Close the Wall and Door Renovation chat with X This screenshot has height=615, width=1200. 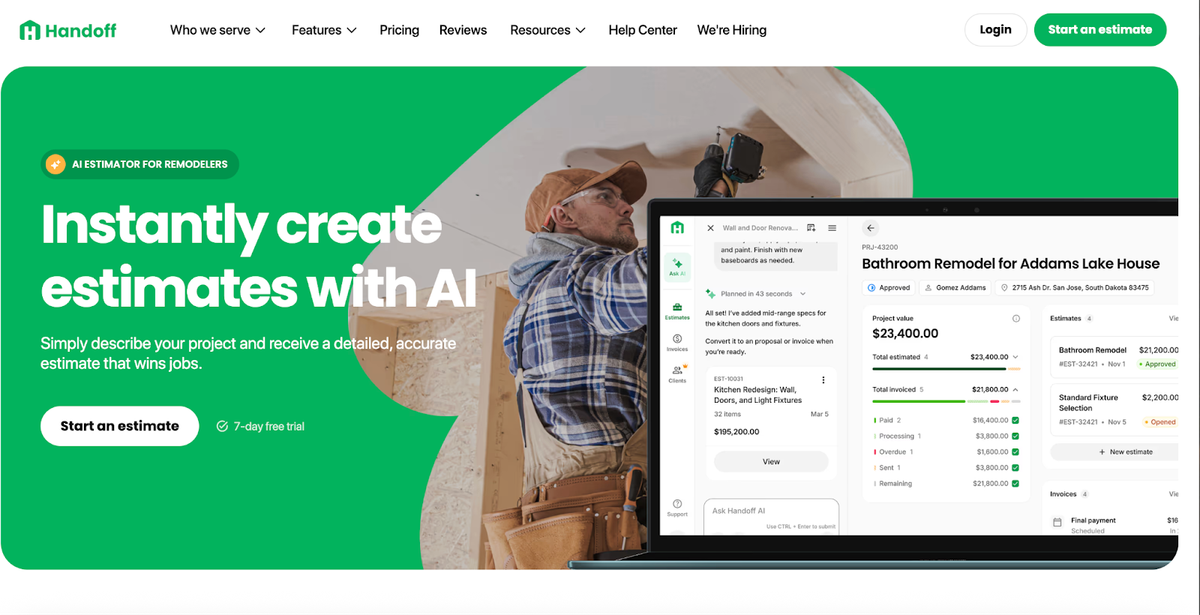click(x=710, y=228)
